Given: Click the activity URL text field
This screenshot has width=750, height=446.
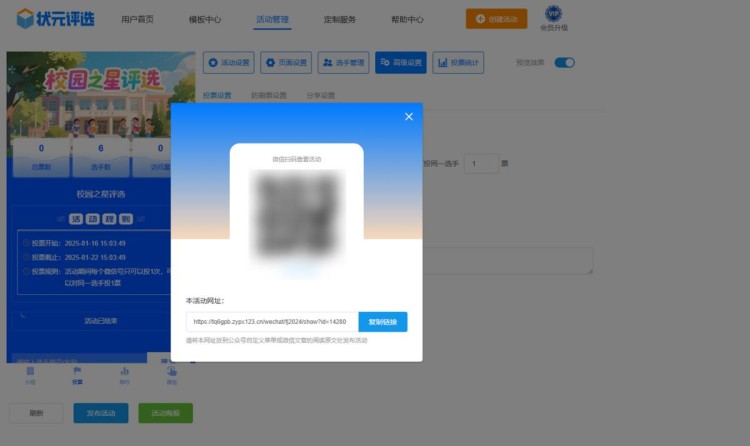Looking at the screenshot, I should tap(270, 322).
